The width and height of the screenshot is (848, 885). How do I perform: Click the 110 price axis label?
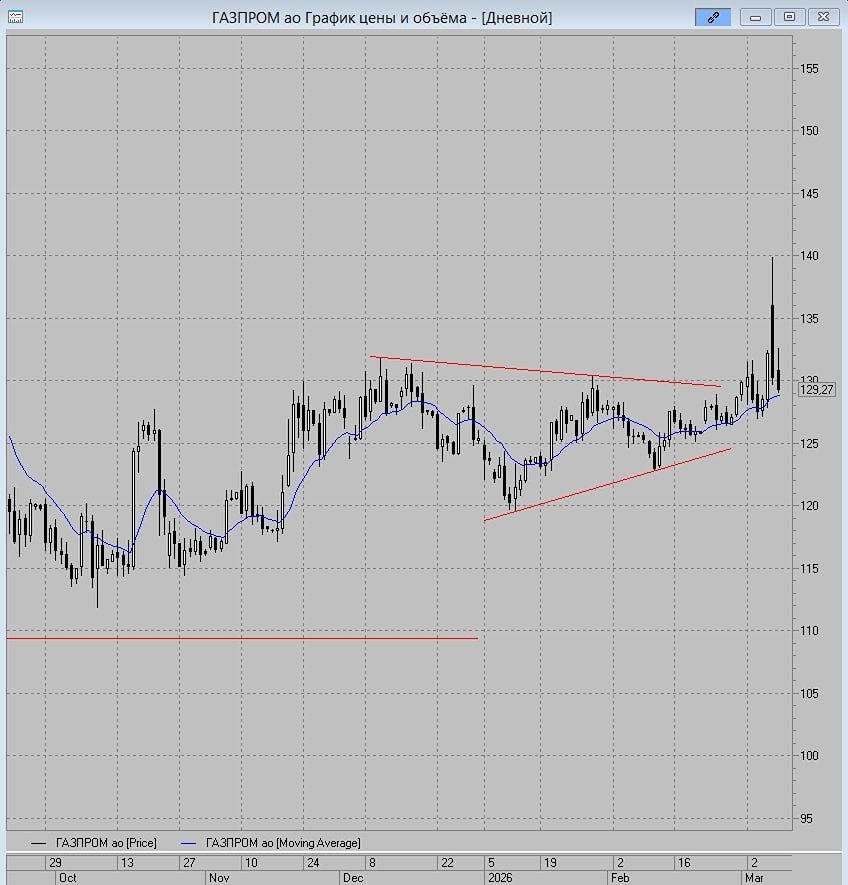tap(809, 631)
